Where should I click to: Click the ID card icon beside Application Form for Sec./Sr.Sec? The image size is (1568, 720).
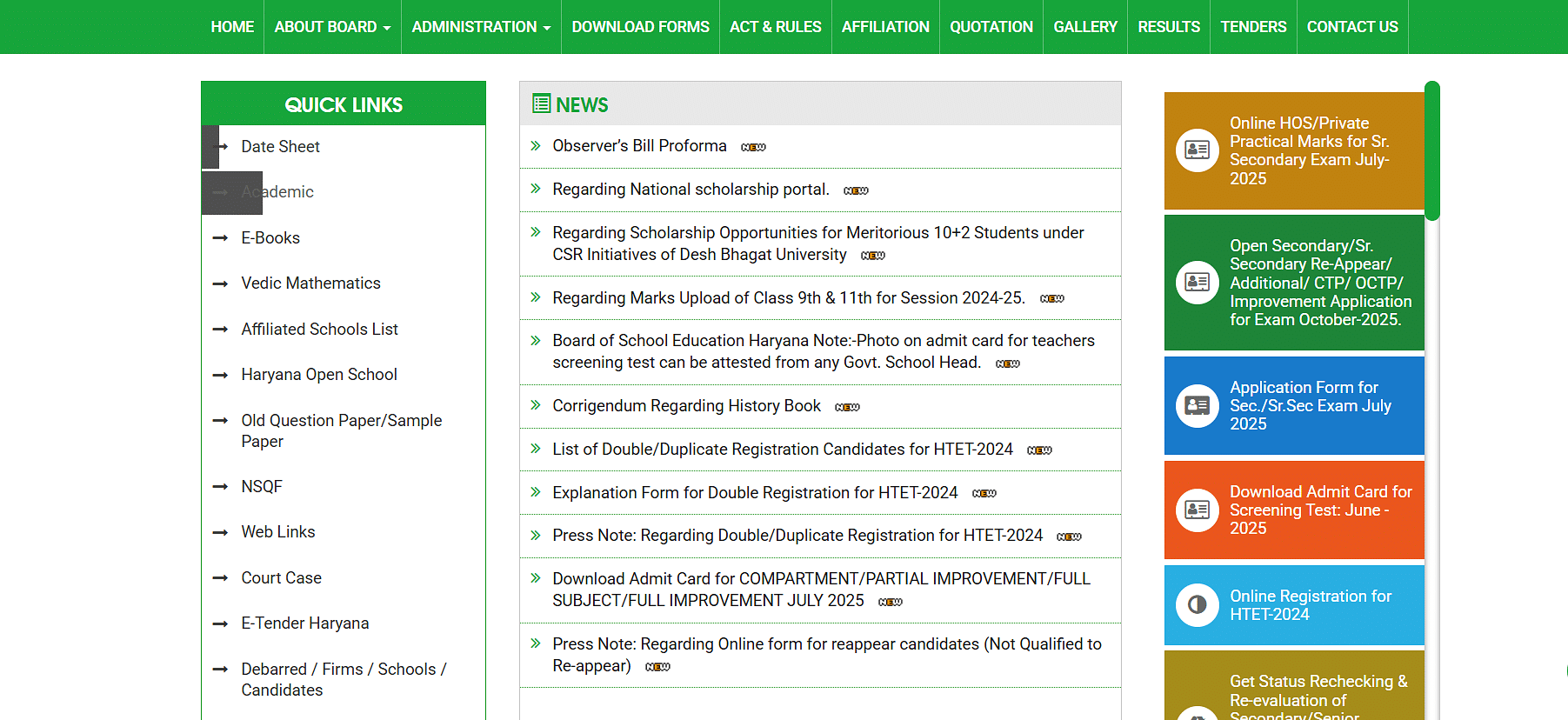[1198, 405]
